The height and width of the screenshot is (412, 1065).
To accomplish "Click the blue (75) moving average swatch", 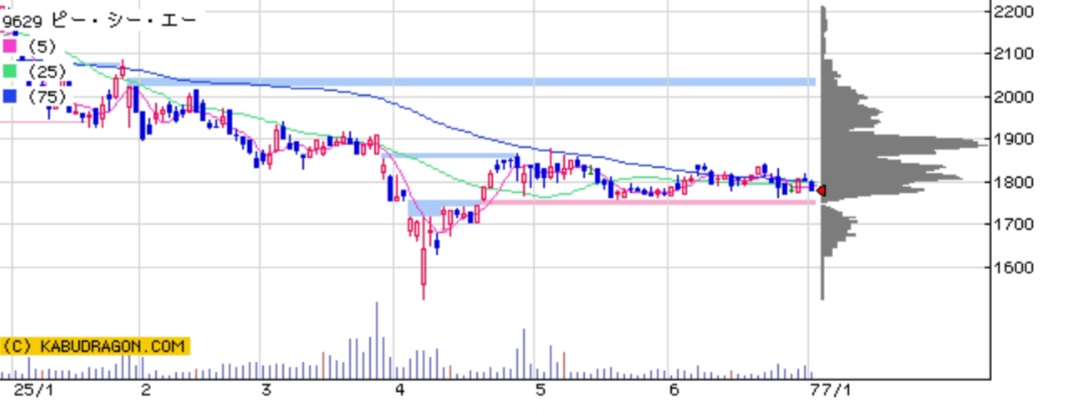I will pos(10,96).
